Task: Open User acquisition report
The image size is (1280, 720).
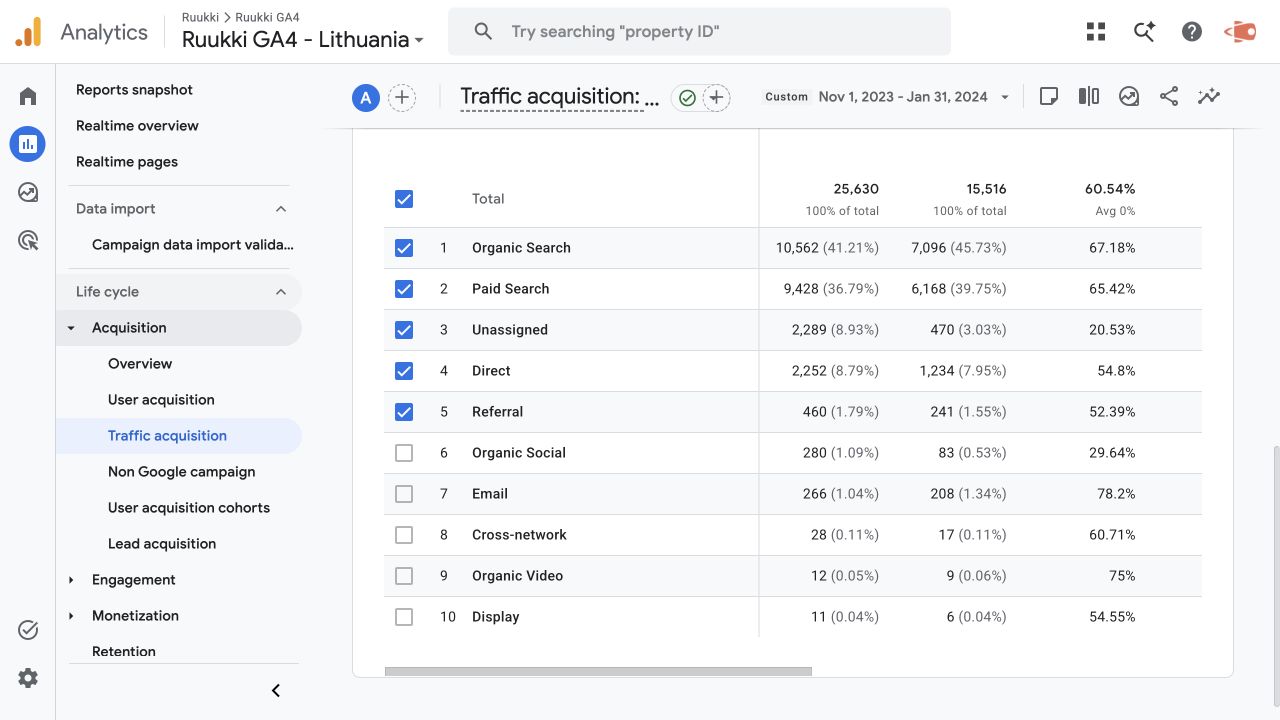Action: click(161, 400)
